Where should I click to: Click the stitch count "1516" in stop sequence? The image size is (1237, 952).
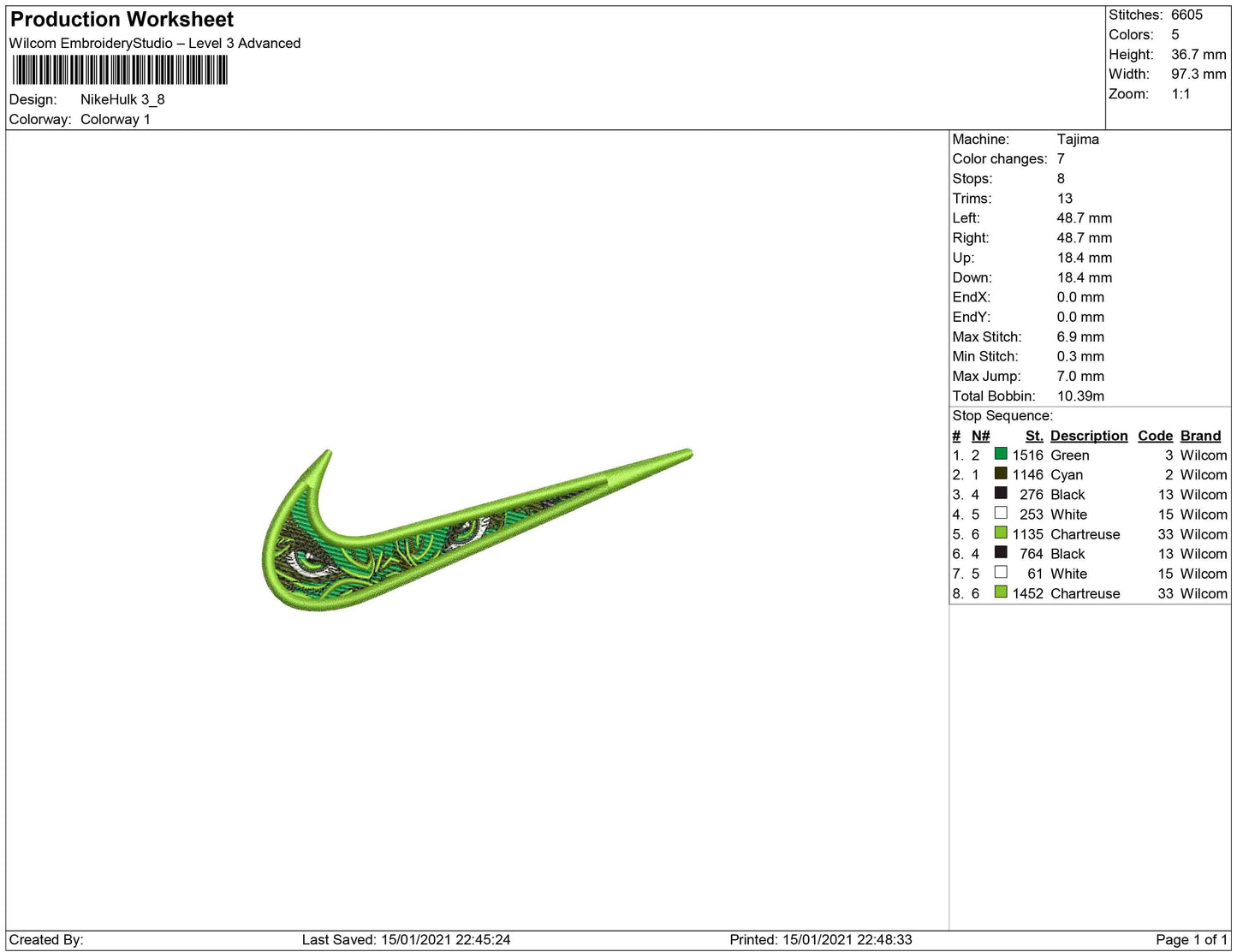(1028, 455)
